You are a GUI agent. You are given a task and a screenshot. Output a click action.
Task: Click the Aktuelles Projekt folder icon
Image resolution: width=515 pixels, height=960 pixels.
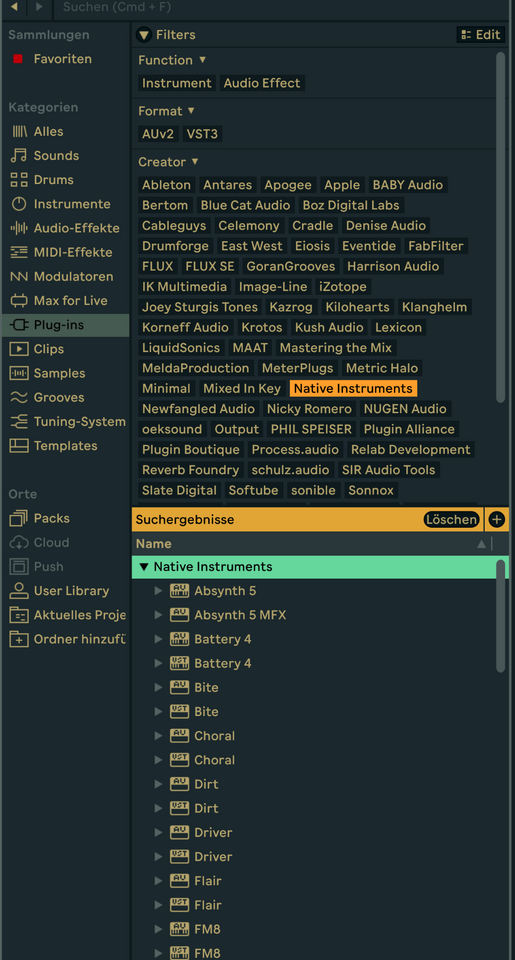pyautogui.click(x=19, y=615)
